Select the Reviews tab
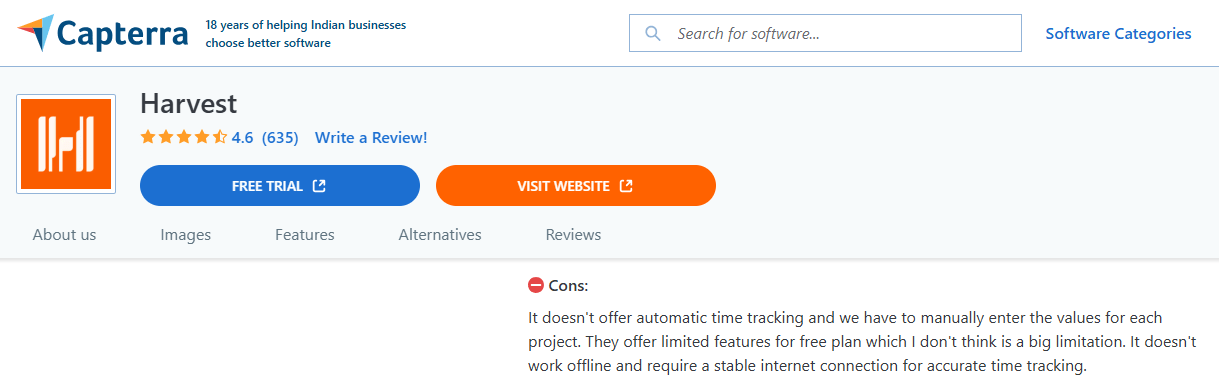Image resolution: width=1219 pixels, height=385 pixels. coord(573,235)
